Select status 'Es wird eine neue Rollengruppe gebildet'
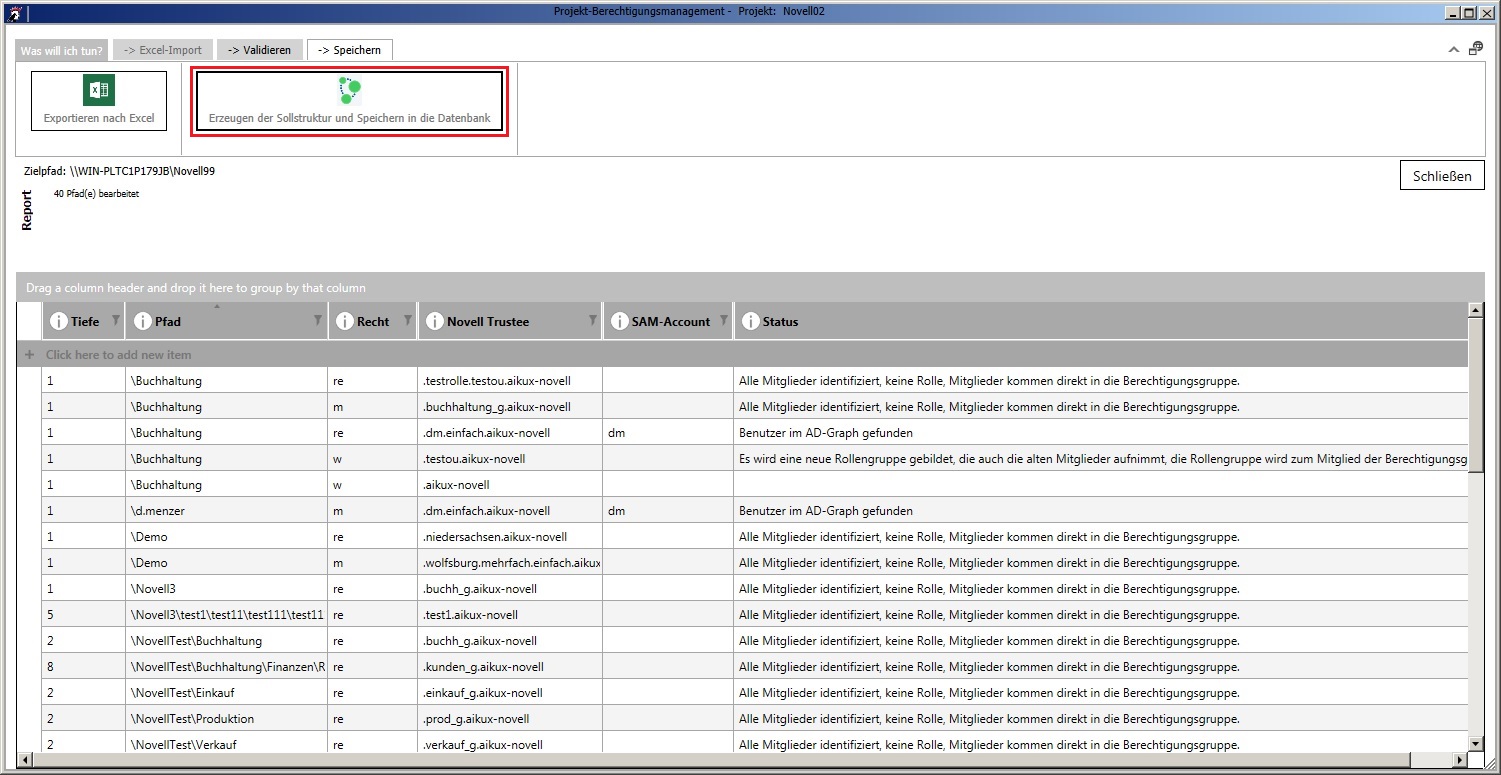This screenshot has height=775, width=1501. [1101, 459]
